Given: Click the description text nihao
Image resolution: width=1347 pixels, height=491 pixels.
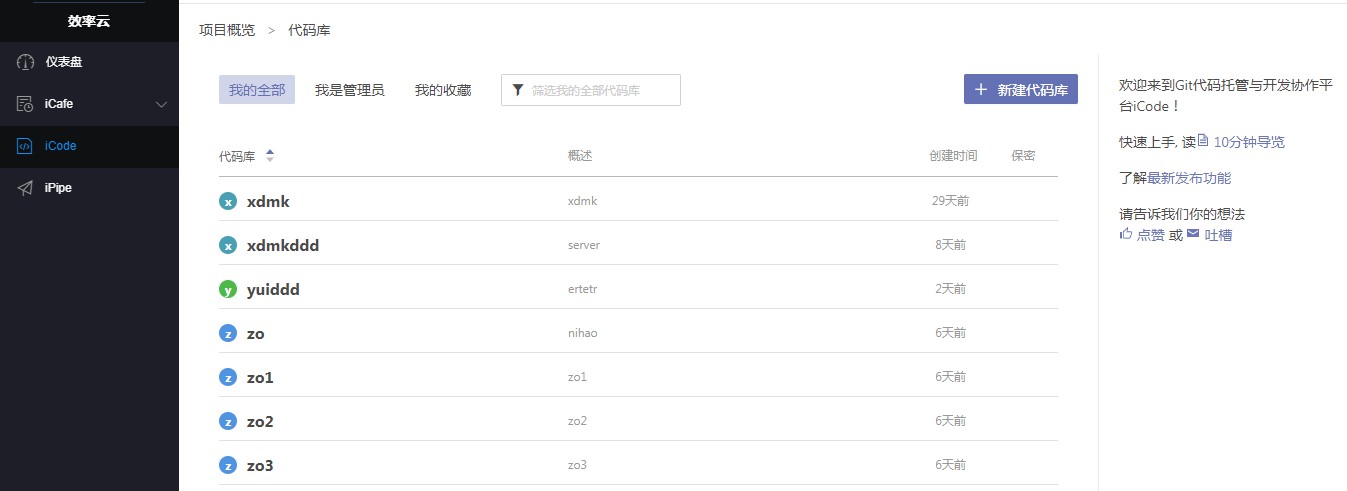Looking at the screenshot, I should coord(582,333).
